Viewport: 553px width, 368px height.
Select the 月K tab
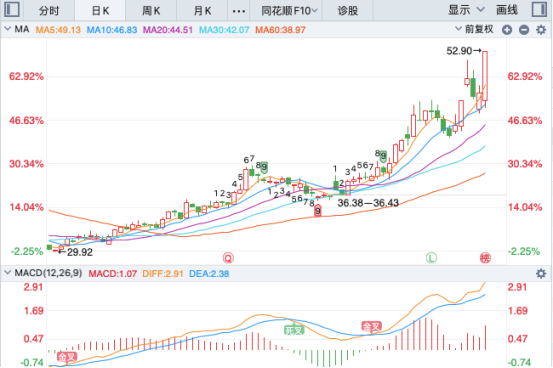(202, 11)
